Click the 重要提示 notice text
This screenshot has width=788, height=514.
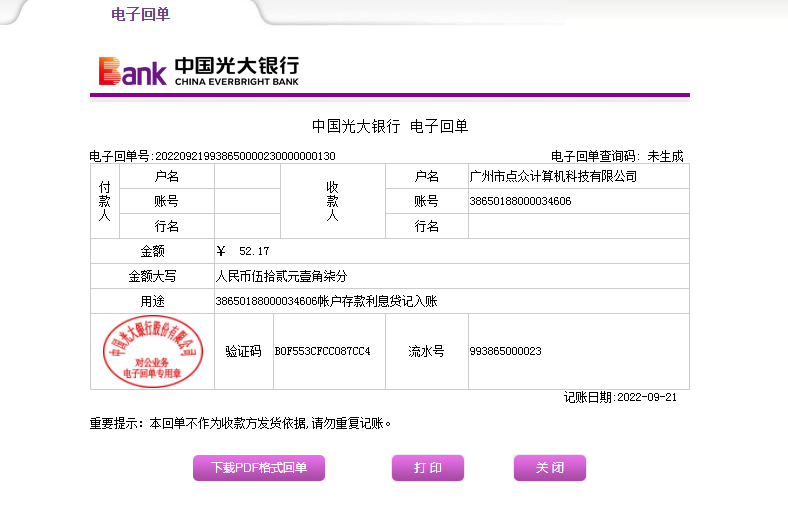click(x=240, y=424)
